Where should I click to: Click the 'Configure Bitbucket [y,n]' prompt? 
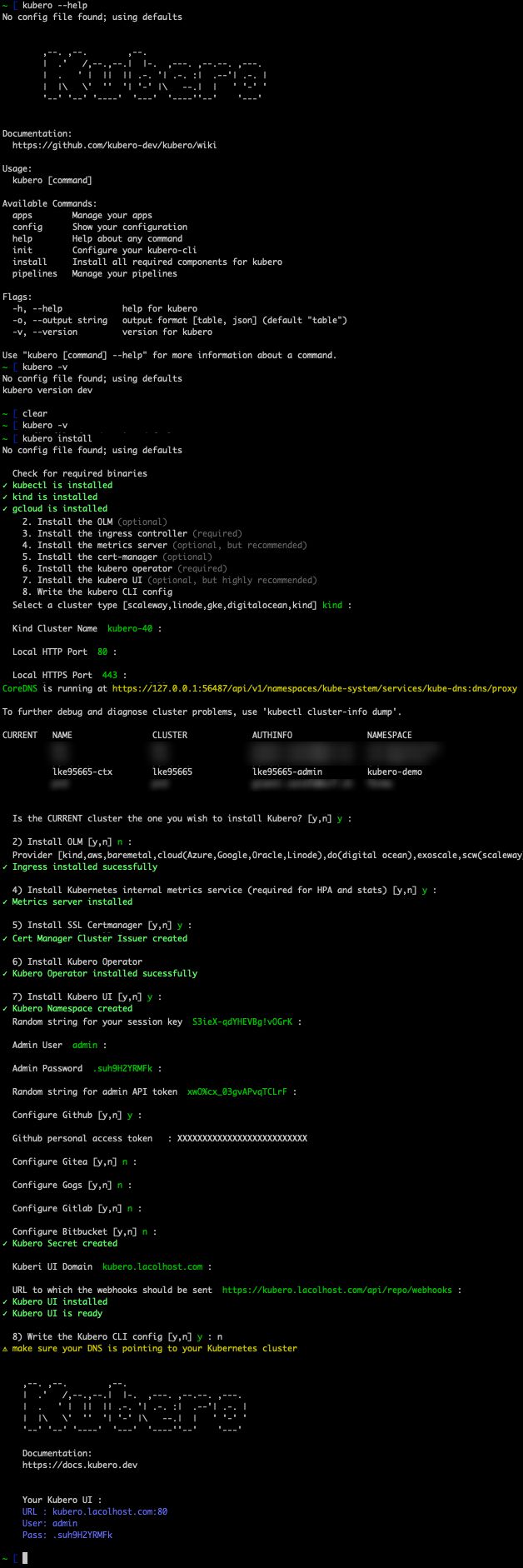coord(84,1231)
